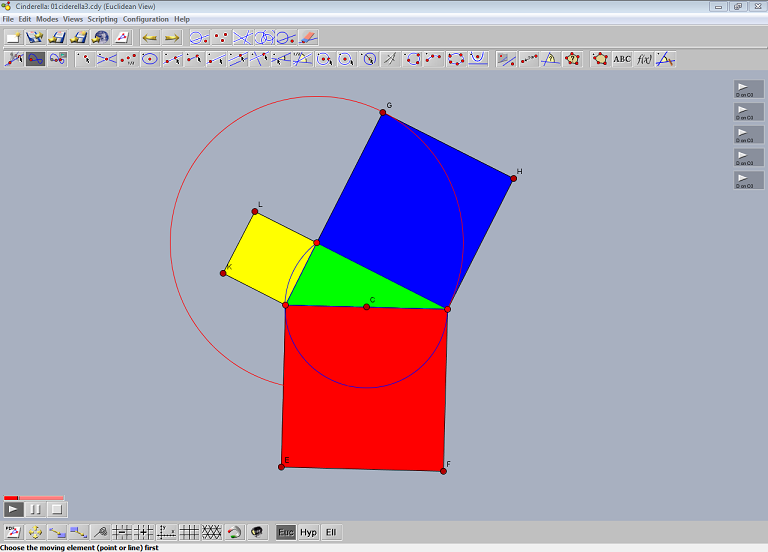Pause the running animation
The width and height of the screenshot is (768, 552).
click(x=35, y=510)
